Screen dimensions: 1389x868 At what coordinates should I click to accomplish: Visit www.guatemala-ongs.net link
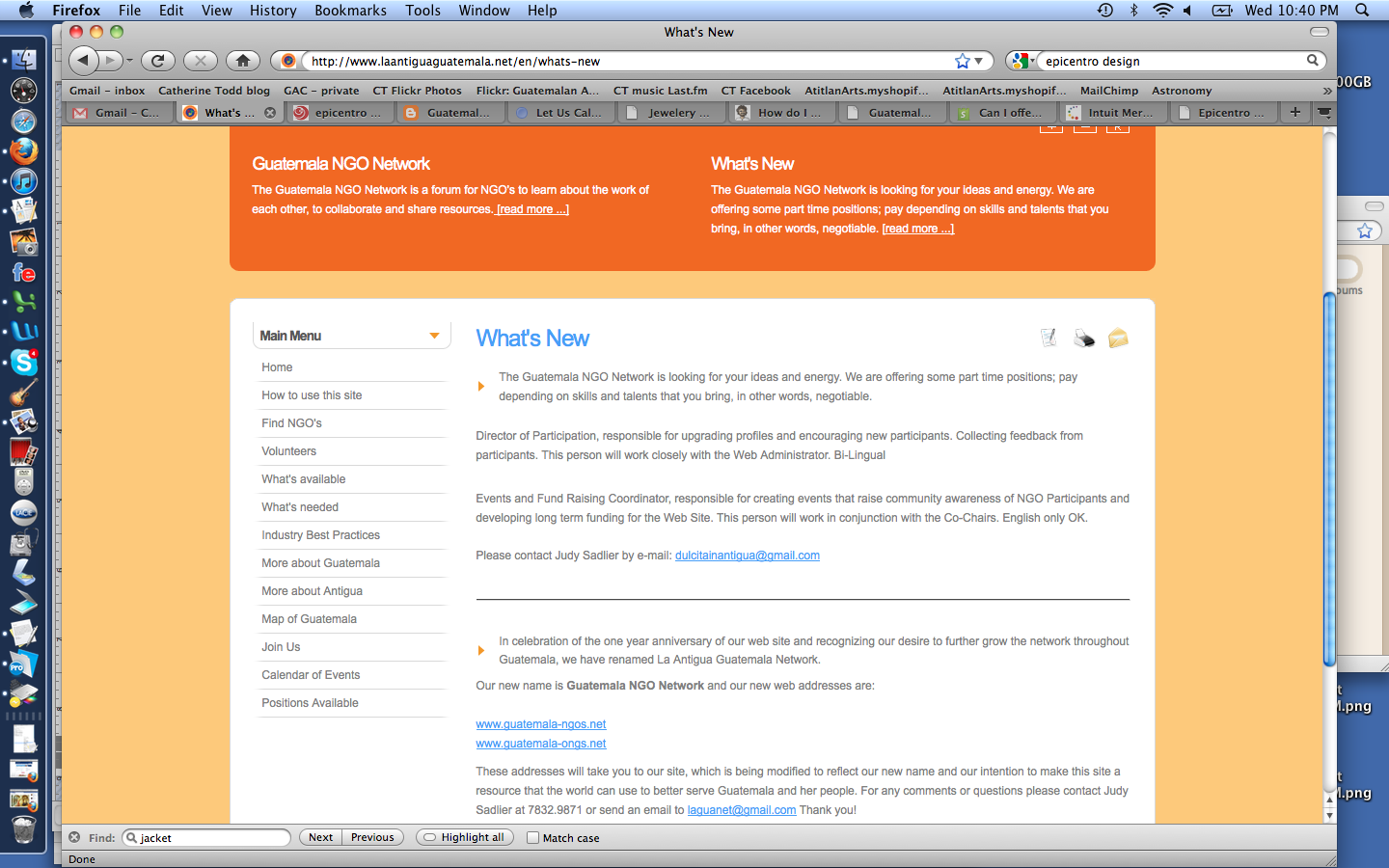click(541, 744)
